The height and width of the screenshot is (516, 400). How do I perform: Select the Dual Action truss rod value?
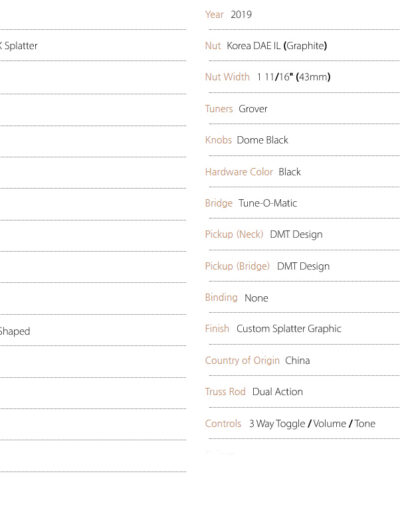277,392
